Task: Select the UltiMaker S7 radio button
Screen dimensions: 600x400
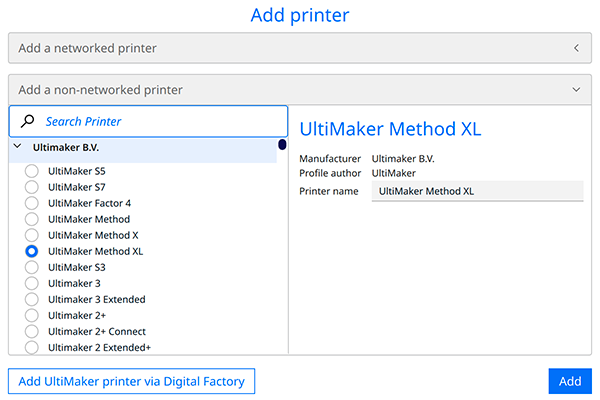Action: point(32,187)
